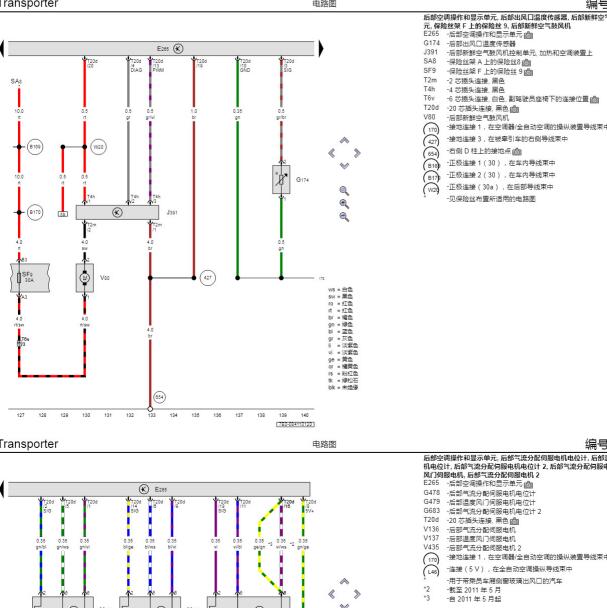Select the T2m connector entry in the legend
Viewport: 607px width, 608px height.
coord(464,81)
